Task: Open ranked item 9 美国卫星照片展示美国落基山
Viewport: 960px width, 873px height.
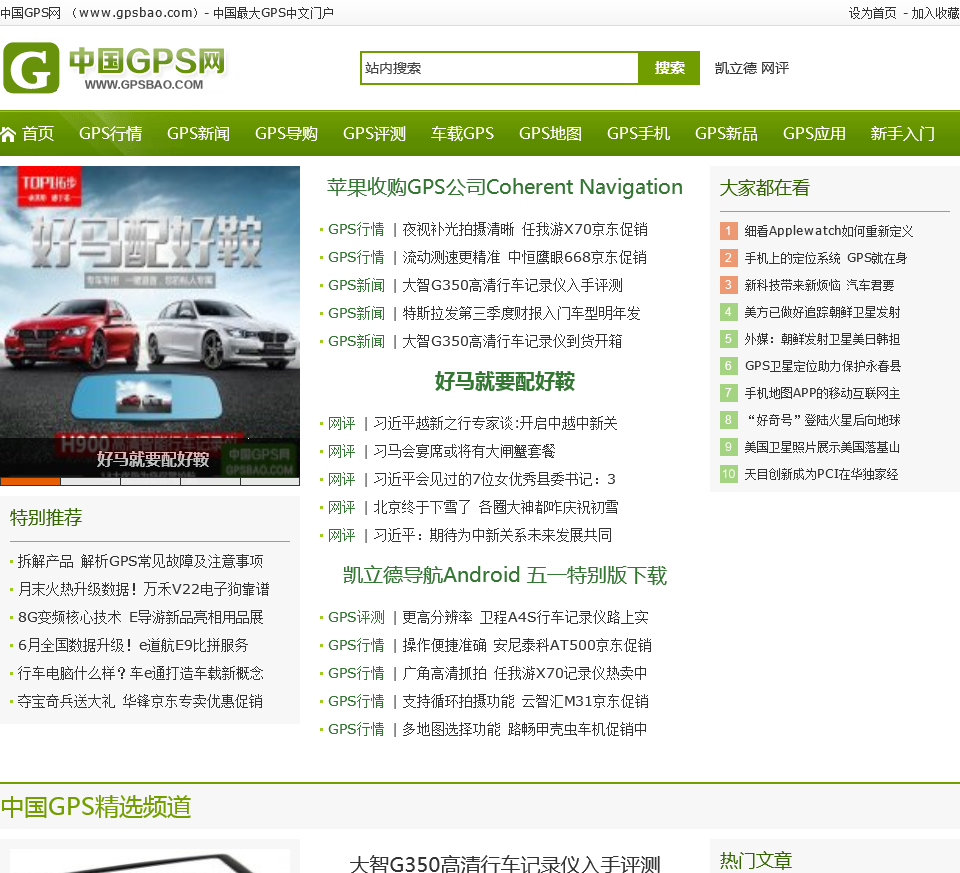Action: click(x=822, y=447)
